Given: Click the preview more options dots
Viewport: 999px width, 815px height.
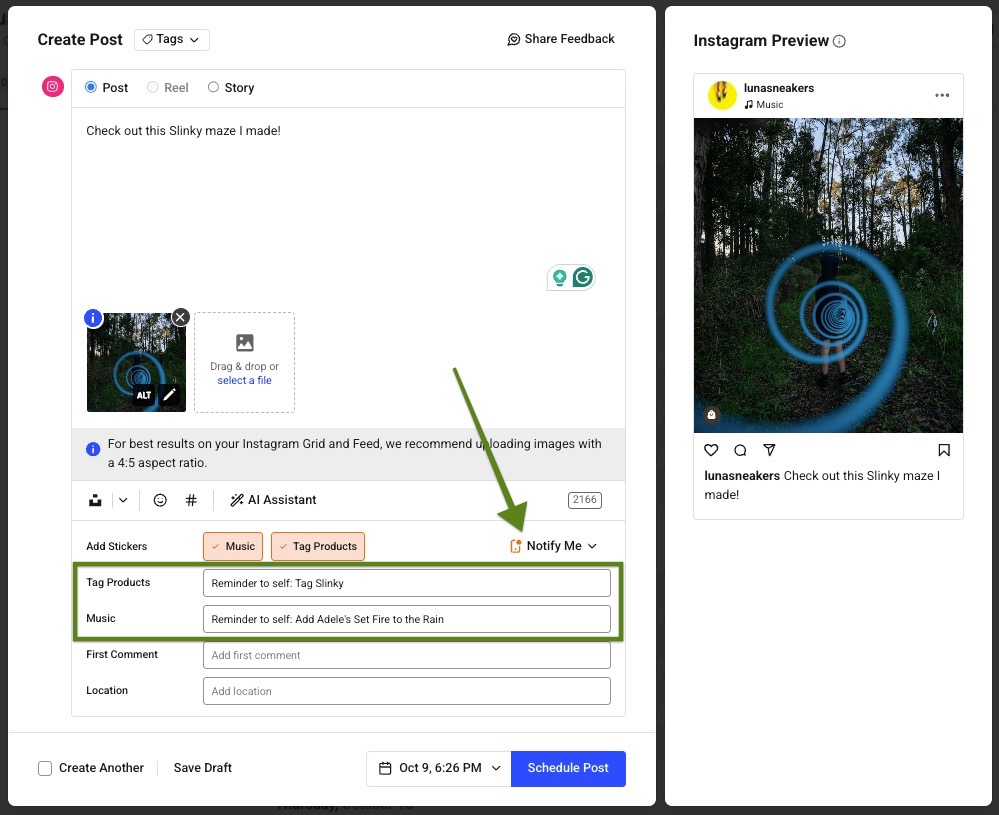Looking at the screenshot, I should coord(942,95).
